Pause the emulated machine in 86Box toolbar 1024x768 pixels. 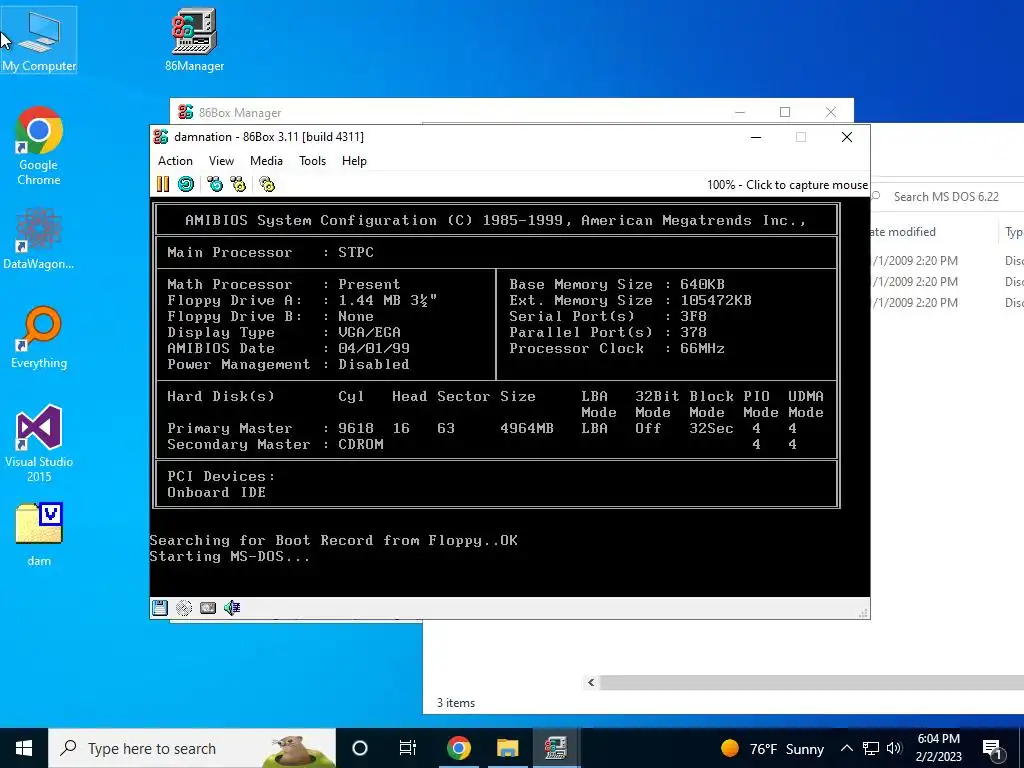pyautogui.click(x=163, y=184)
